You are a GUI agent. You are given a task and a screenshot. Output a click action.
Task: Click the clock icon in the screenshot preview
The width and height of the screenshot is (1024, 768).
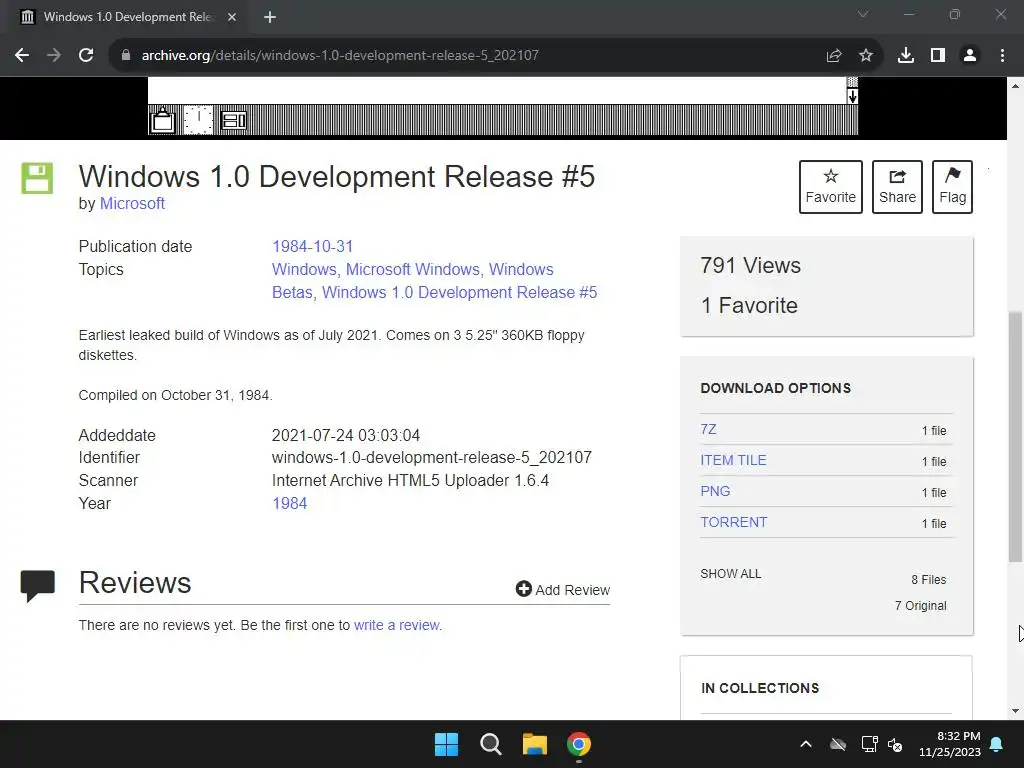[198, 120]
